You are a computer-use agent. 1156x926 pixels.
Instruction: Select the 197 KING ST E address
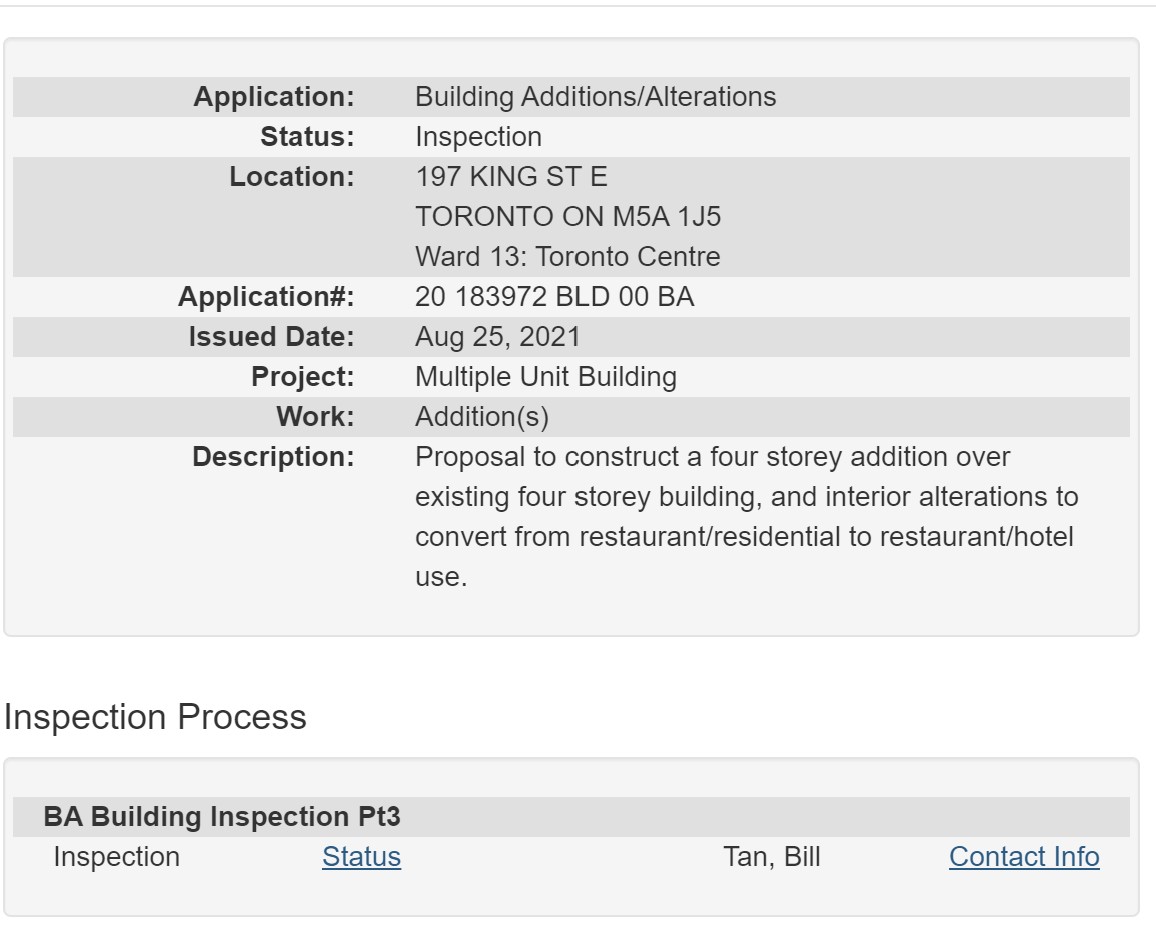click(x=510, y=177)
